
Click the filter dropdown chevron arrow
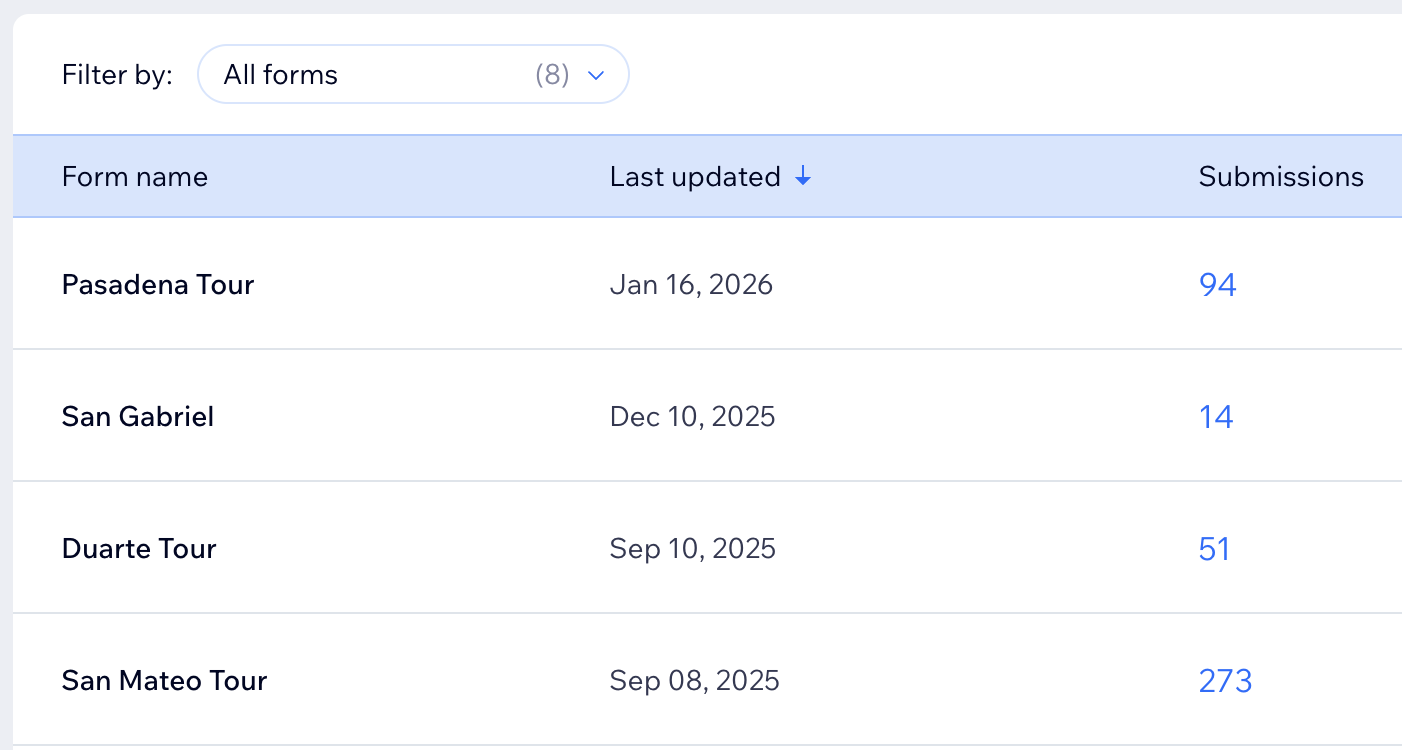point(596,75)
